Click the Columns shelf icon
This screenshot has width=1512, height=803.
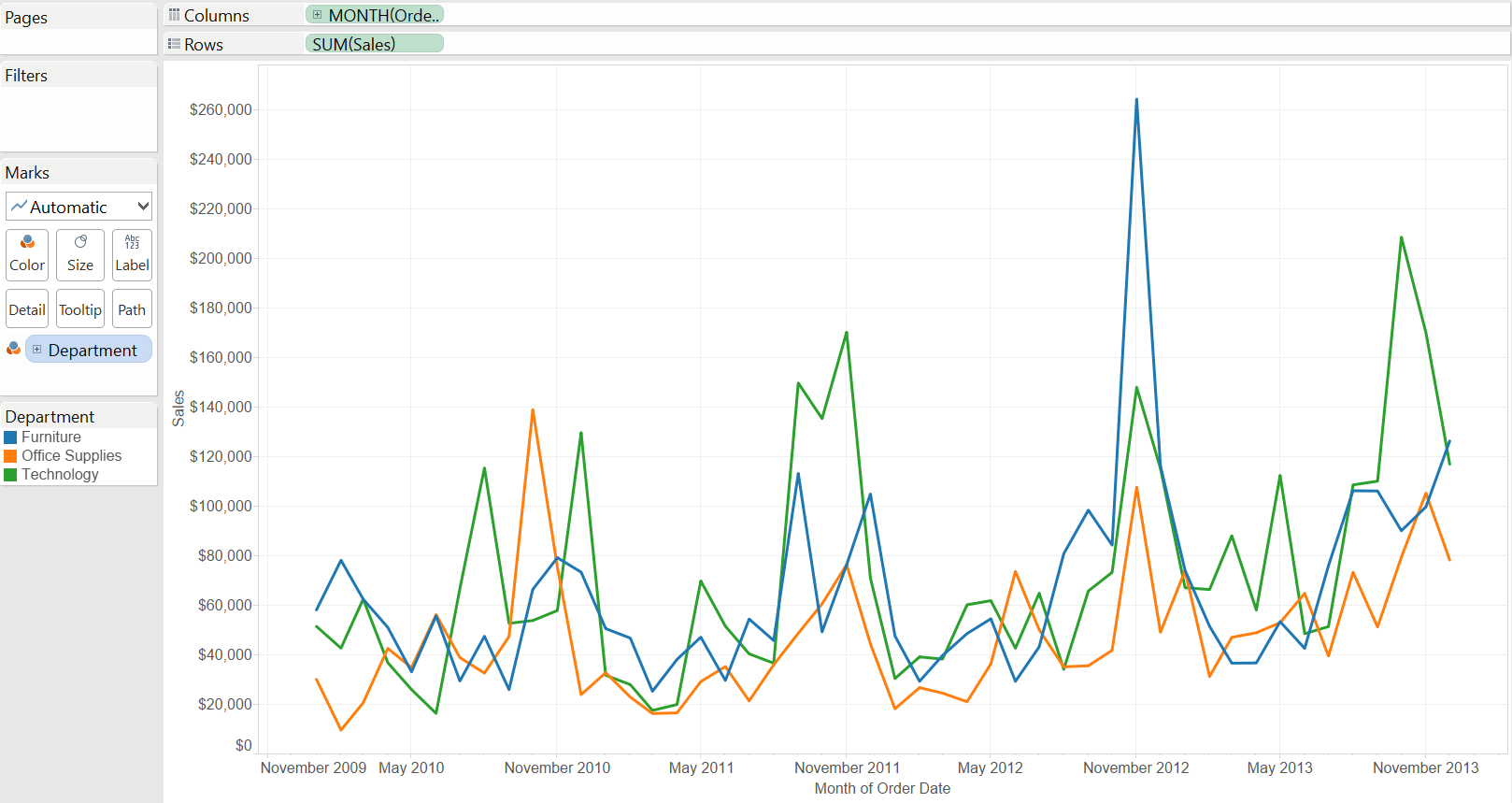(174, 15)
